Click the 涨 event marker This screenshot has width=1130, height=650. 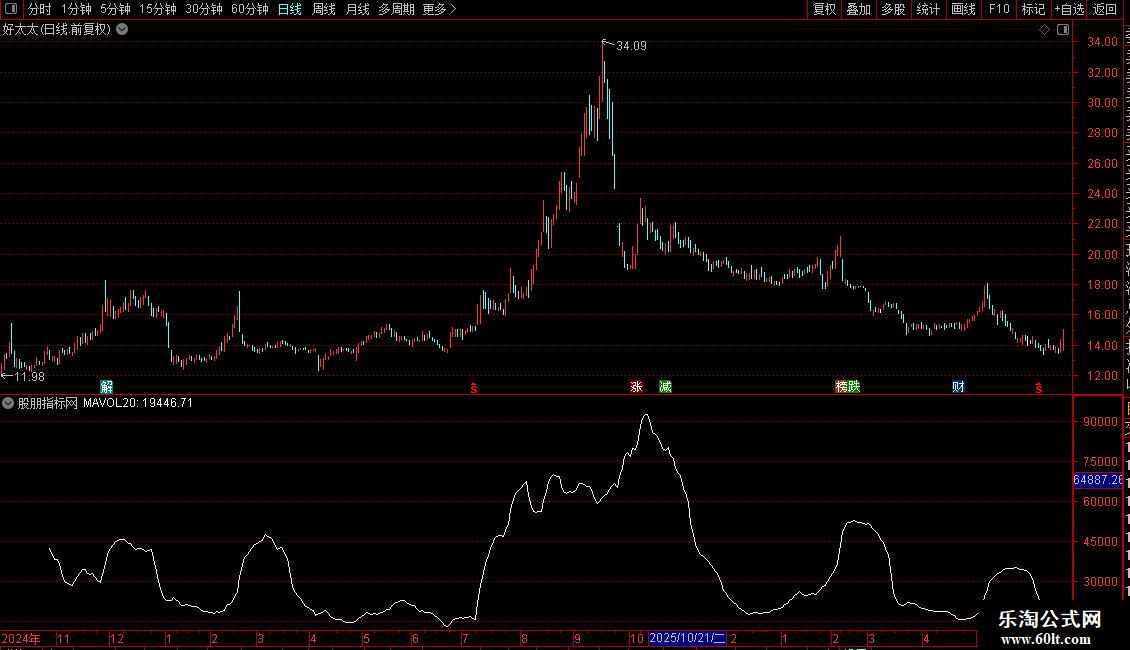click(636, 387)
